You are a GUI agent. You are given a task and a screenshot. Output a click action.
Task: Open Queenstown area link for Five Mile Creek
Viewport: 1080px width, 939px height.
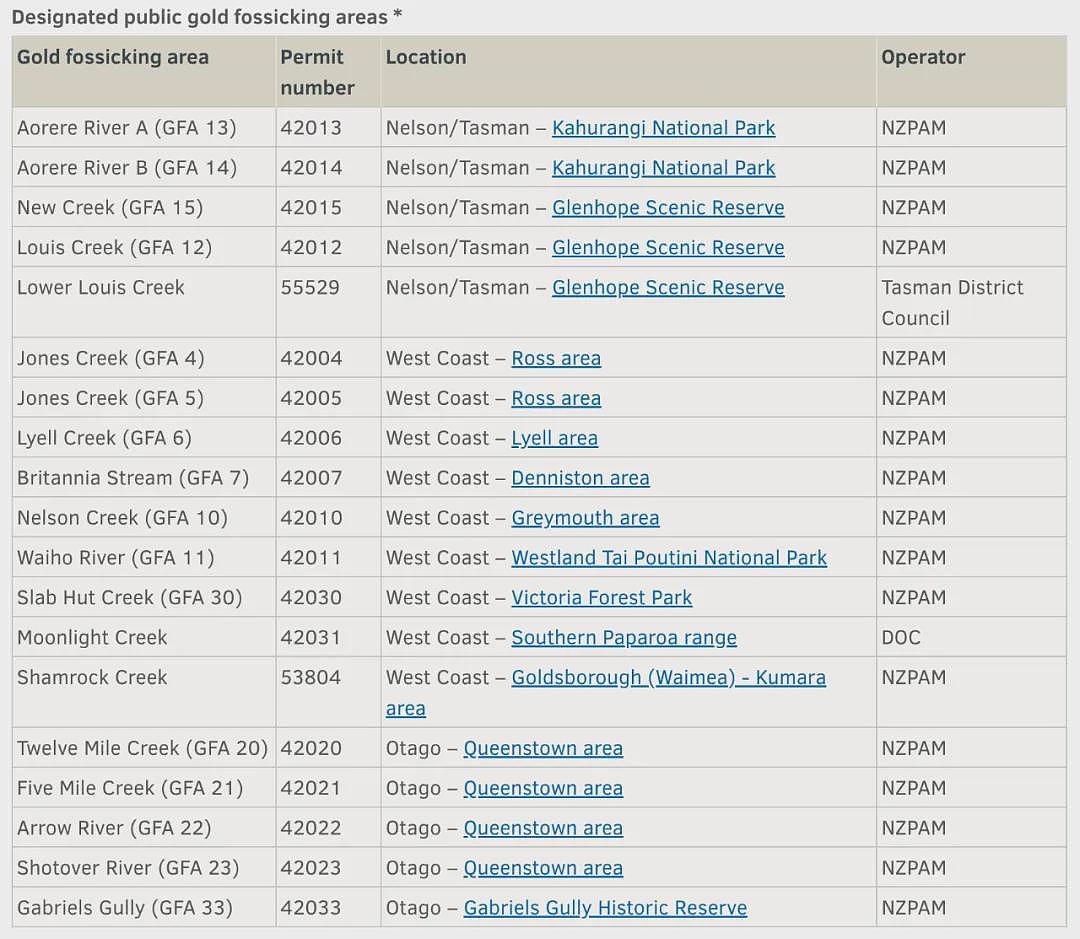coord(543,789)
